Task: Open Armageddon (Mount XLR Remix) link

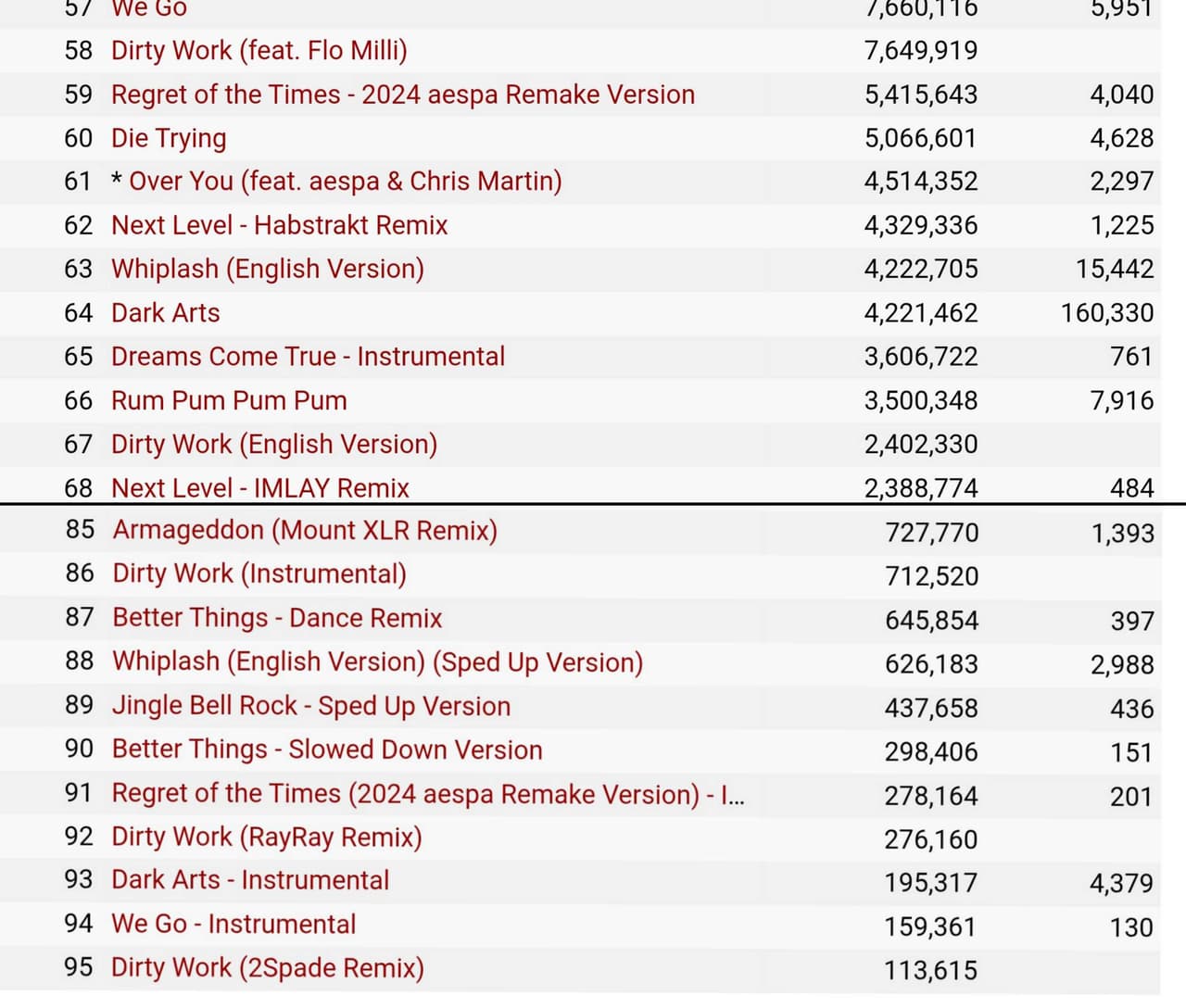Action: pos(305,530)
